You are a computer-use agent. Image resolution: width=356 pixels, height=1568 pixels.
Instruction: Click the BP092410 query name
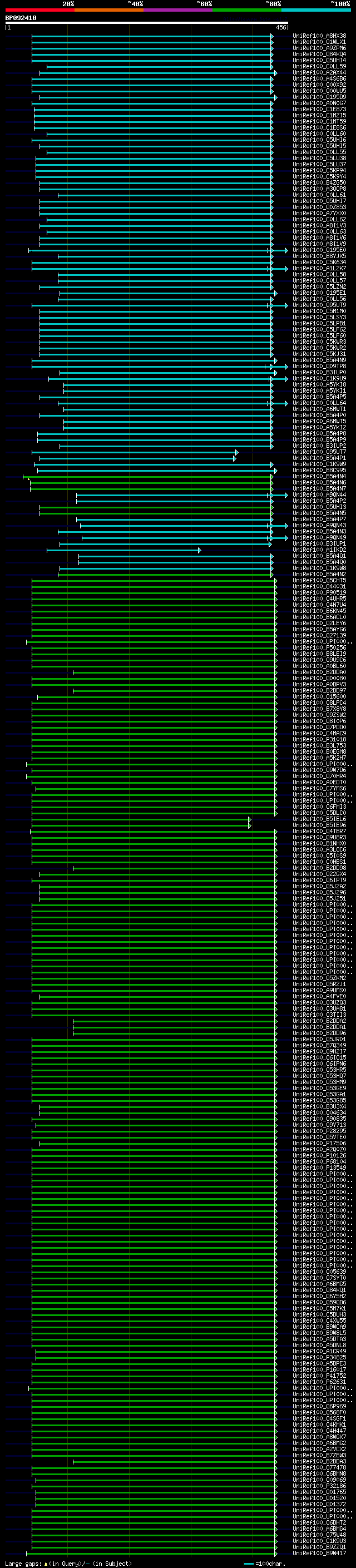coord(21,18)
